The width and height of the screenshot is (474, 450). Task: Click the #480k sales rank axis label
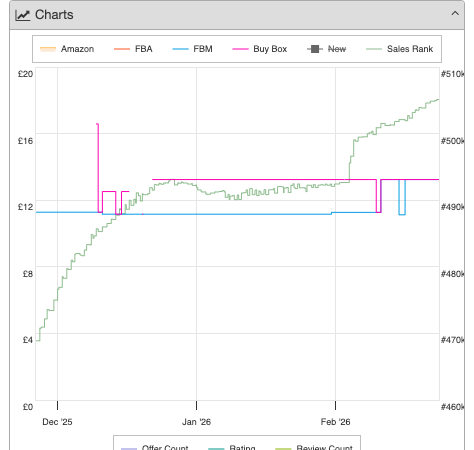[x=452, y=274]
